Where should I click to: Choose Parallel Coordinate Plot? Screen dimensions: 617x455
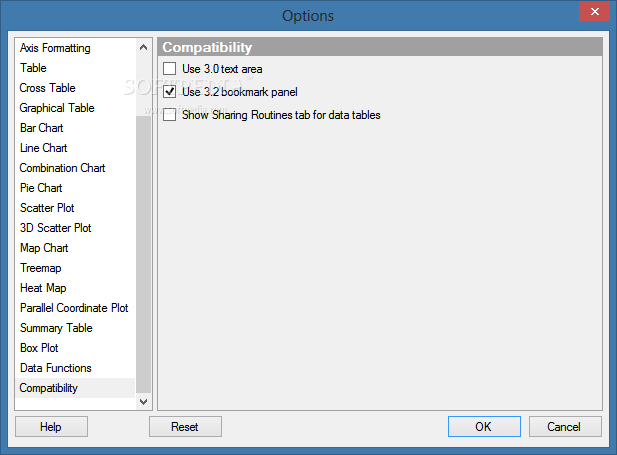(x=74, y=308)
